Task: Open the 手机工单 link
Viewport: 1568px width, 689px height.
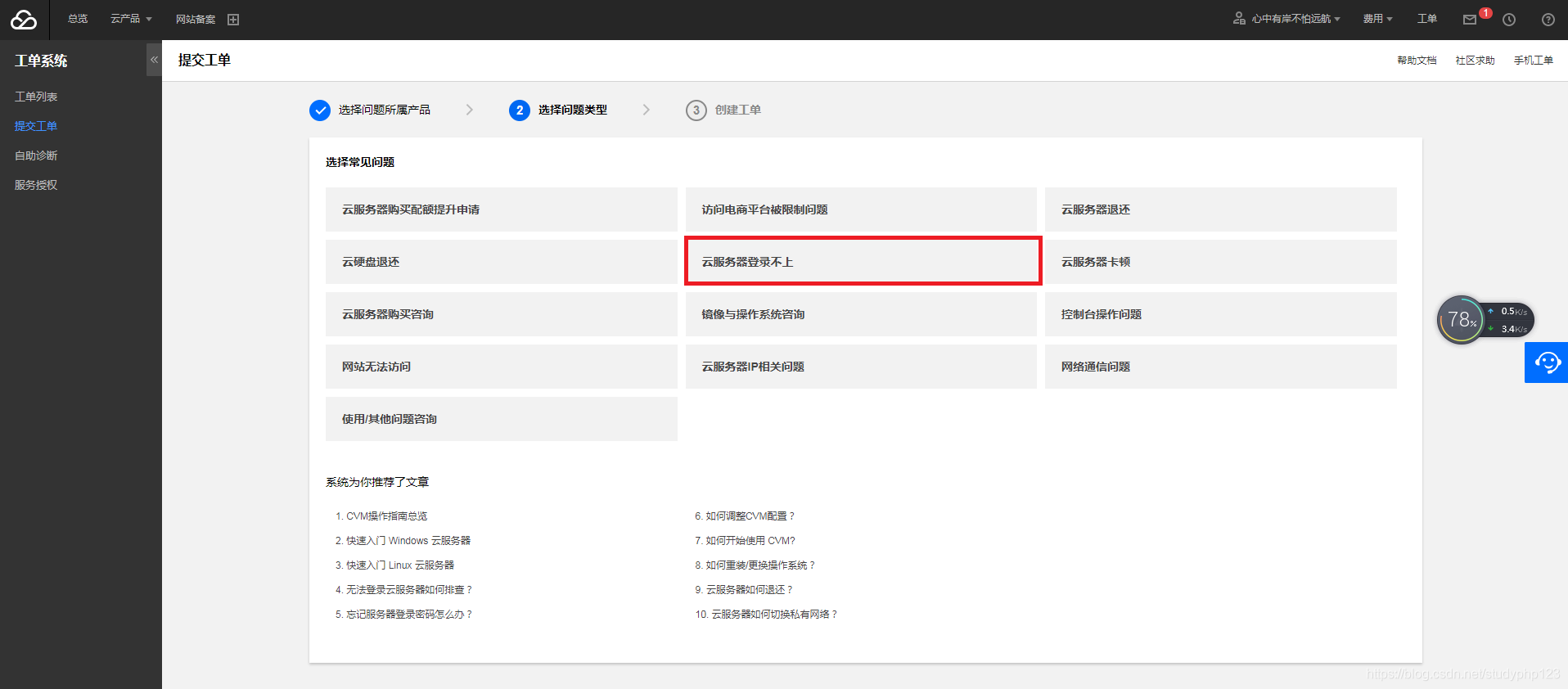Action: point(1533,61)
